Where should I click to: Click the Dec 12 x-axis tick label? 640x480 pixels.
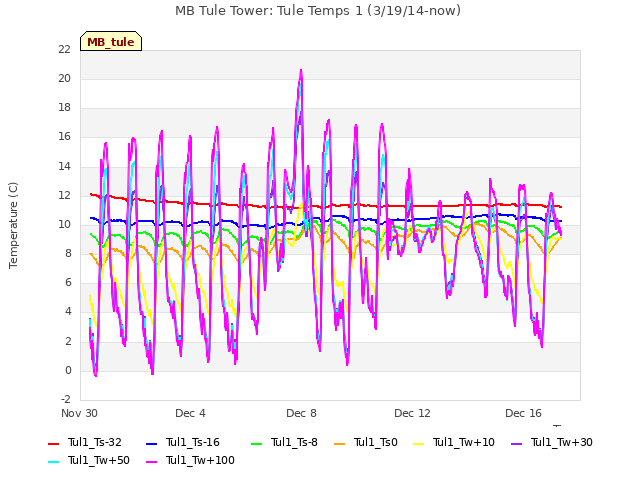click(x=412, y=413)
